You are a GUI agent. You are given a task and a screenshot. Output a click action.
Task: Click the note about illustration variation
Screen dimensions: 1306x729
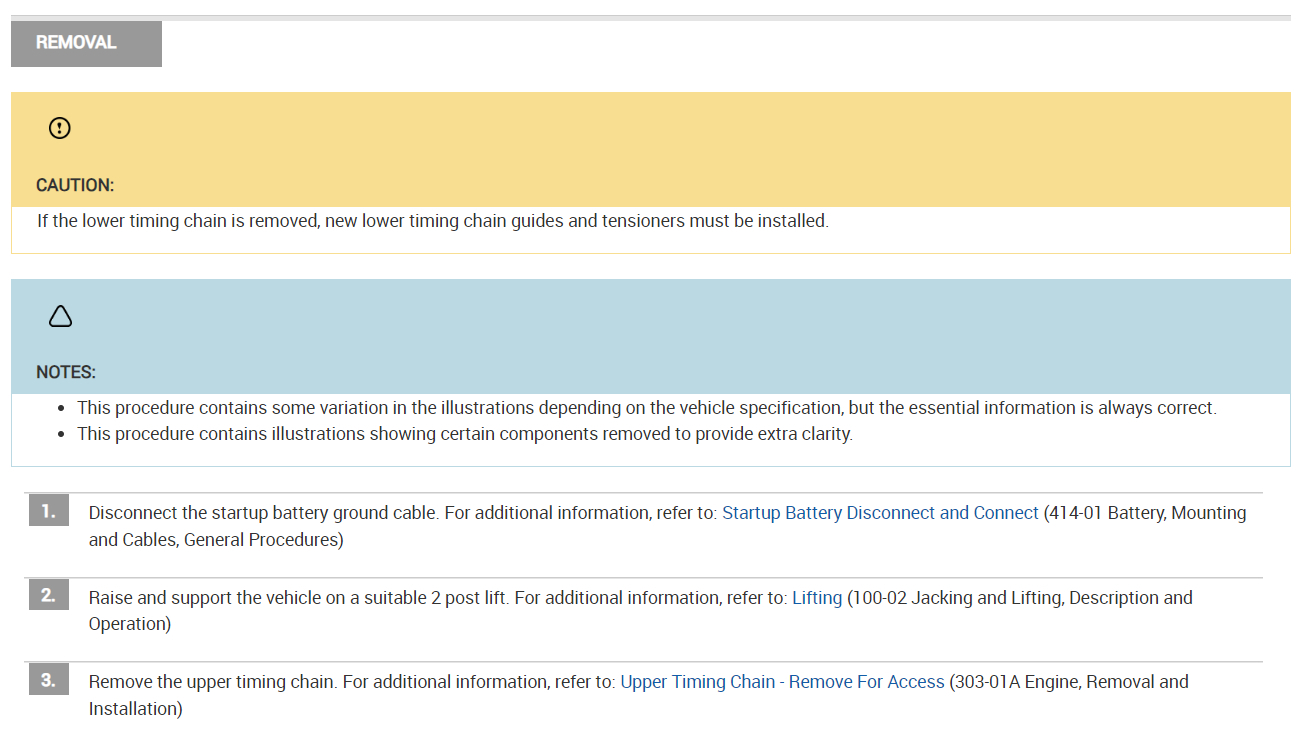[x=646, y=408]
